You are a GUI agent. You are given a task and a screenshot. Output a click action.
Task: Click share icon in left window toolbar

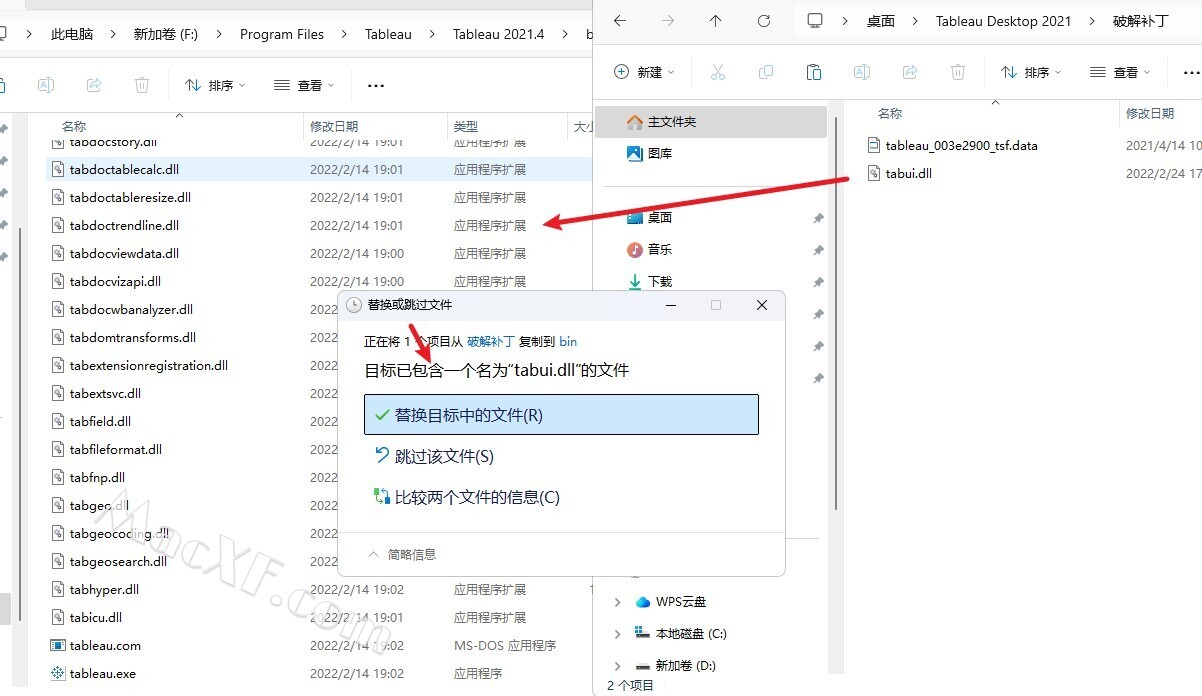[94, 86]
